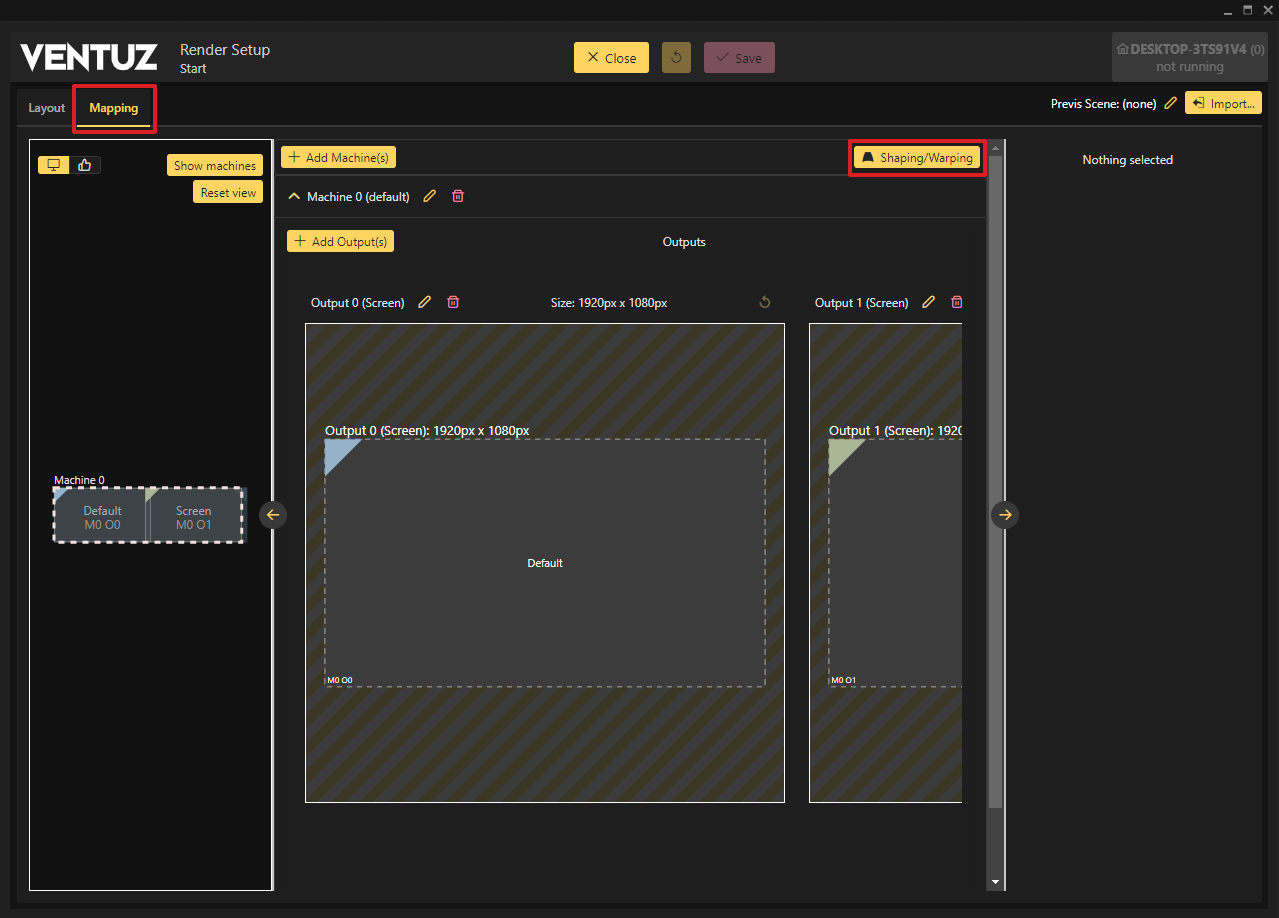This screenshot has height=918, width=1279.
Task: Expand panel with right arrow circle button
Action: point(1005,514)
